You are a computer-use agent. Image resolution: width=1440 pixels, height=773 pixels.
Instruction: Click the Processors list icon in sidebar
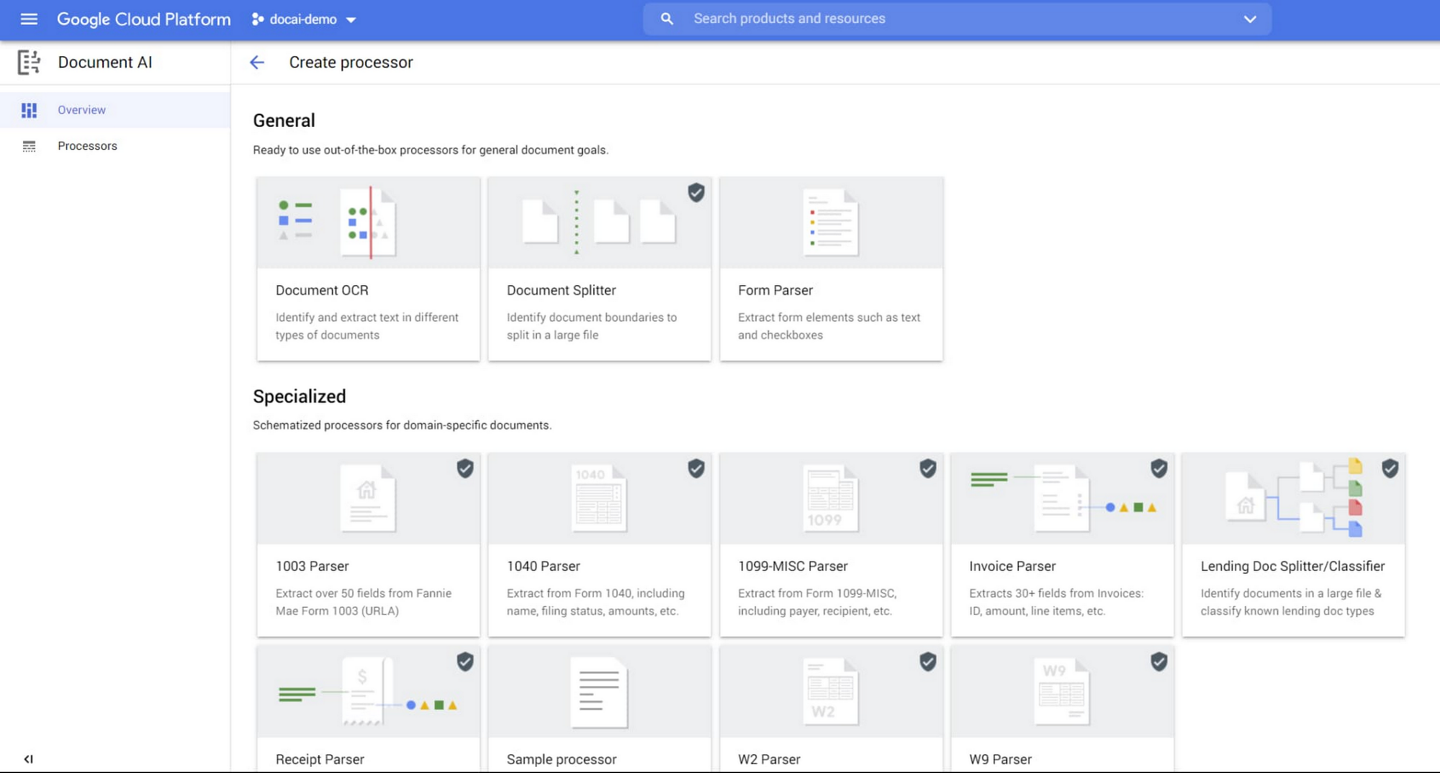tap(28, 146)
